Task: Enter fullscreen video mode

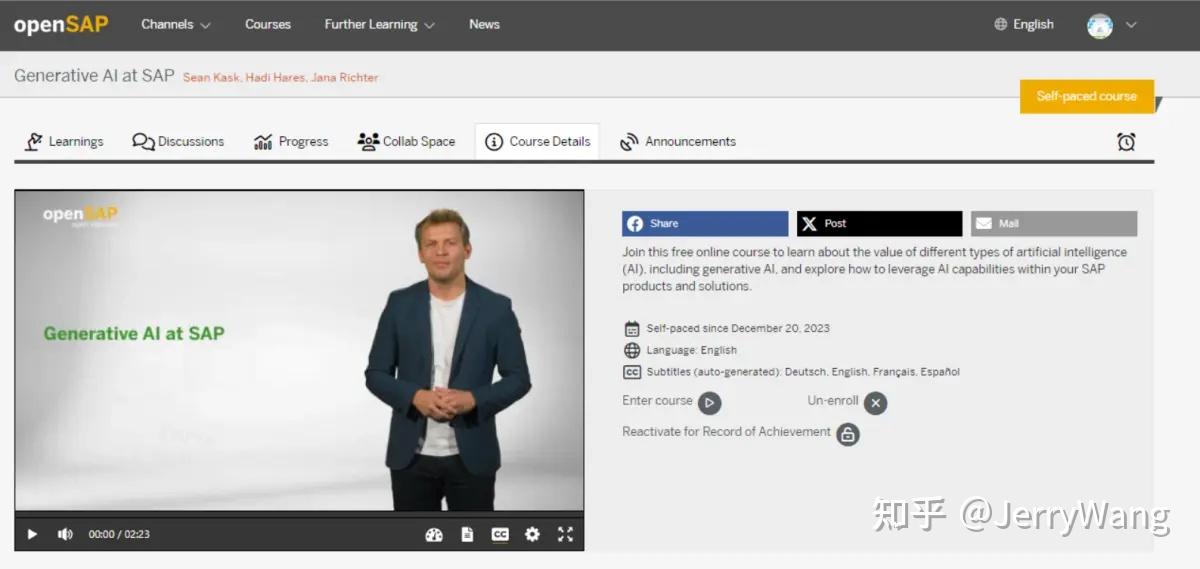Action: [x=565, y=535]
